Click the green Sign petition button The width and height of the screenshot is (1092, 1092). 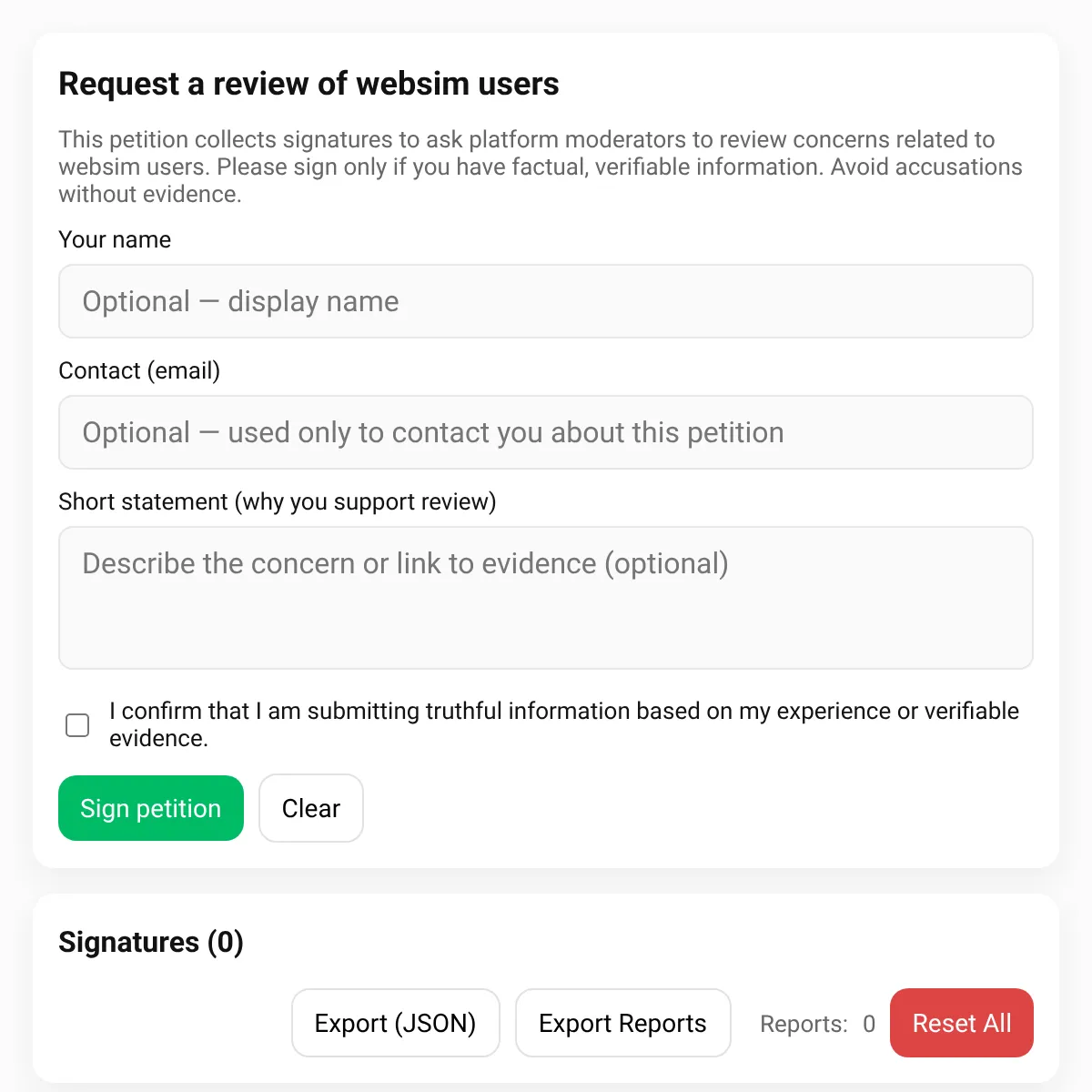(151, 808)
